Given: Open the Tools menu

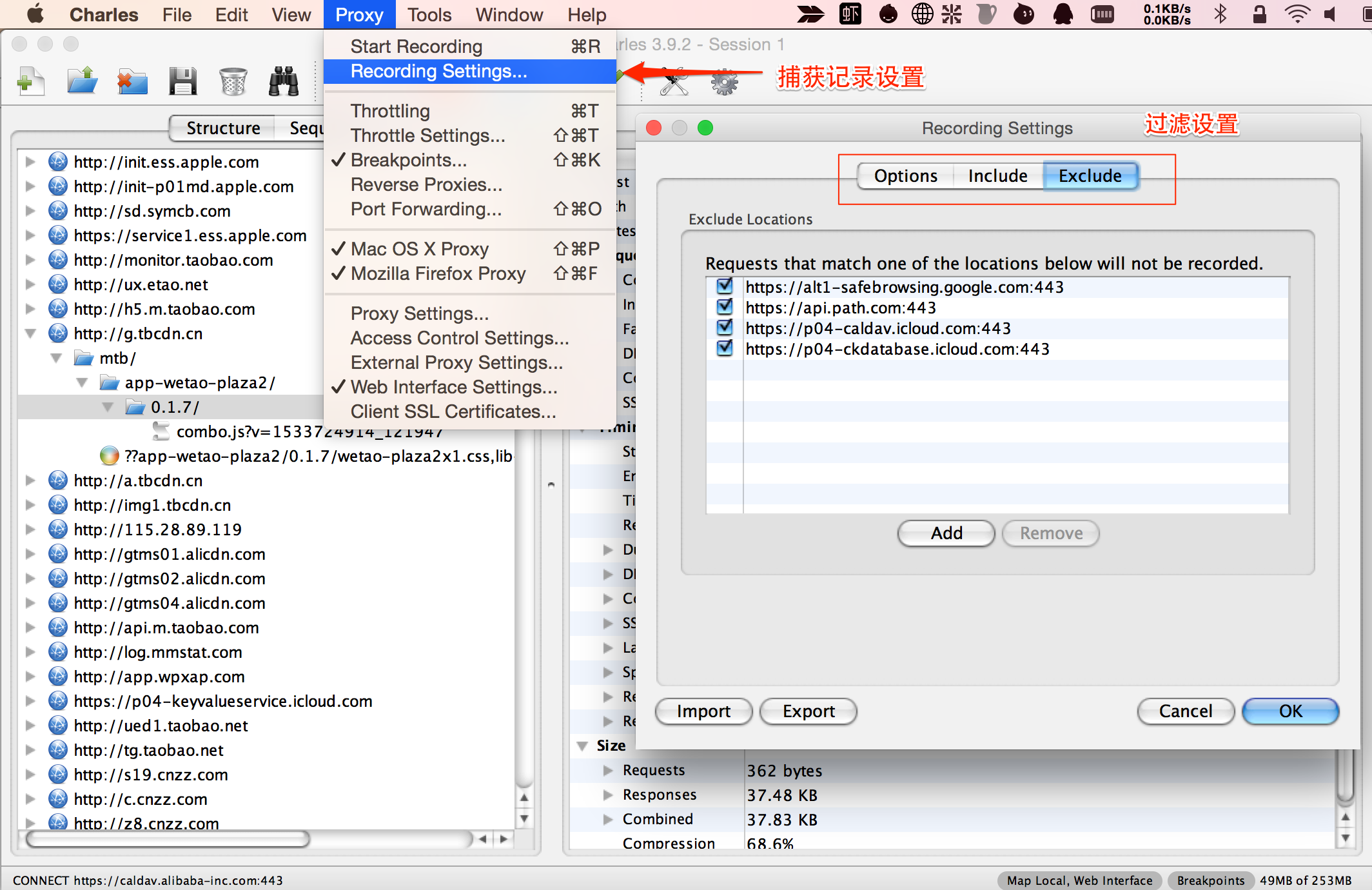Looking at the screenshot, I should click(429, 14).
